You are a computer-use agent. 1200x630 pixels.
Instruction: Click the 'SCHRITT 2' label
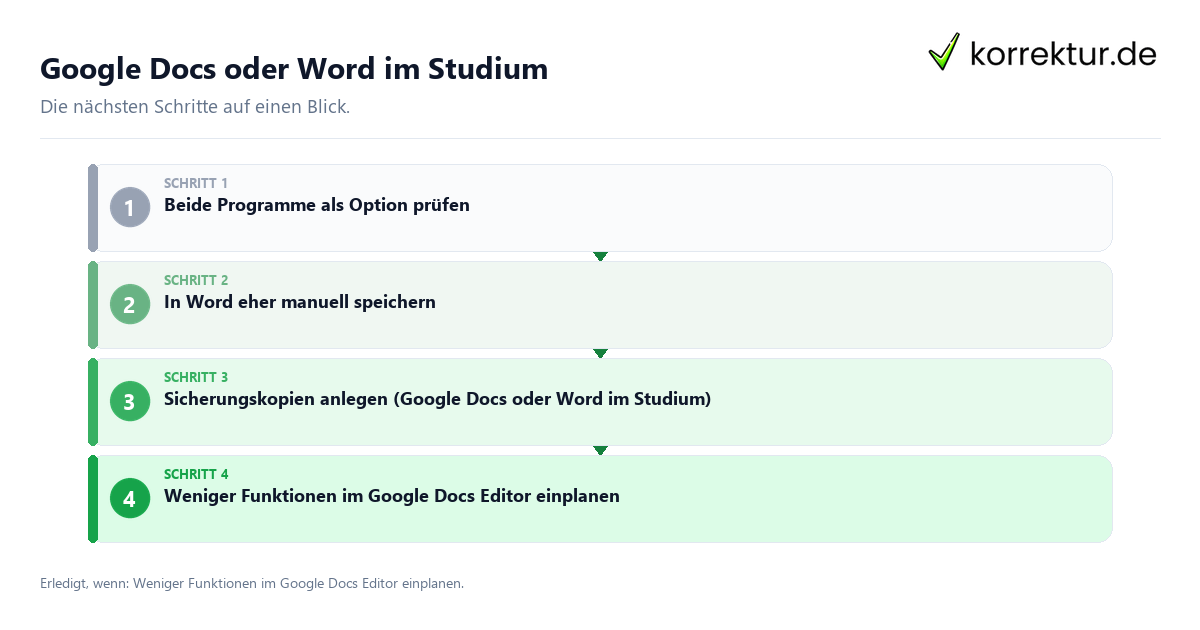click(x=196, y=280)
